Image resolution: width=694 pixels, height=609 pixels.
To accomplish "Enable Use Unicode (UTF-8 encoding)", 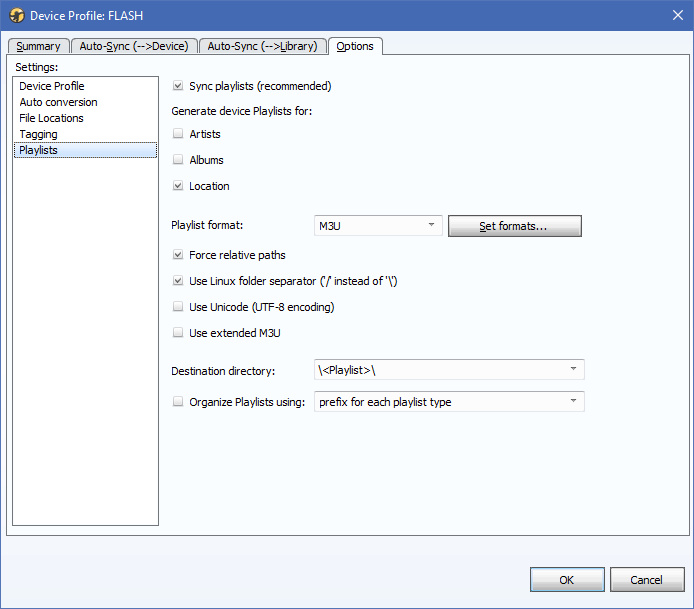I will [178, 307].
